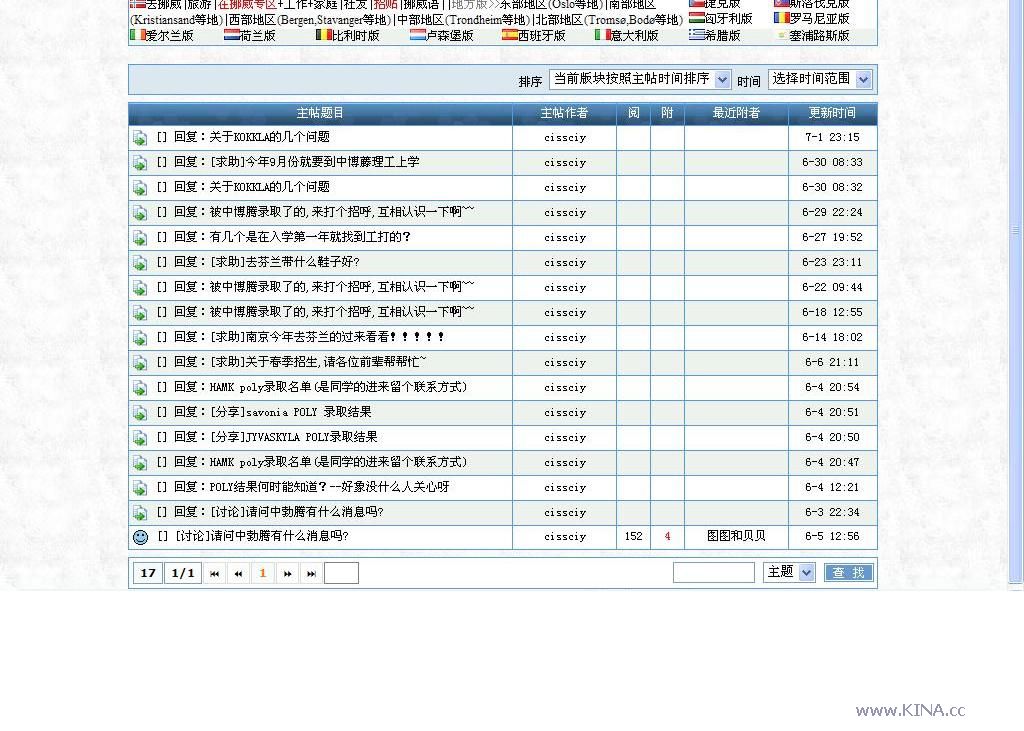This screenshot has width=1024, height=731.
Task: Click the page jump input box
Action: point(341,573)
